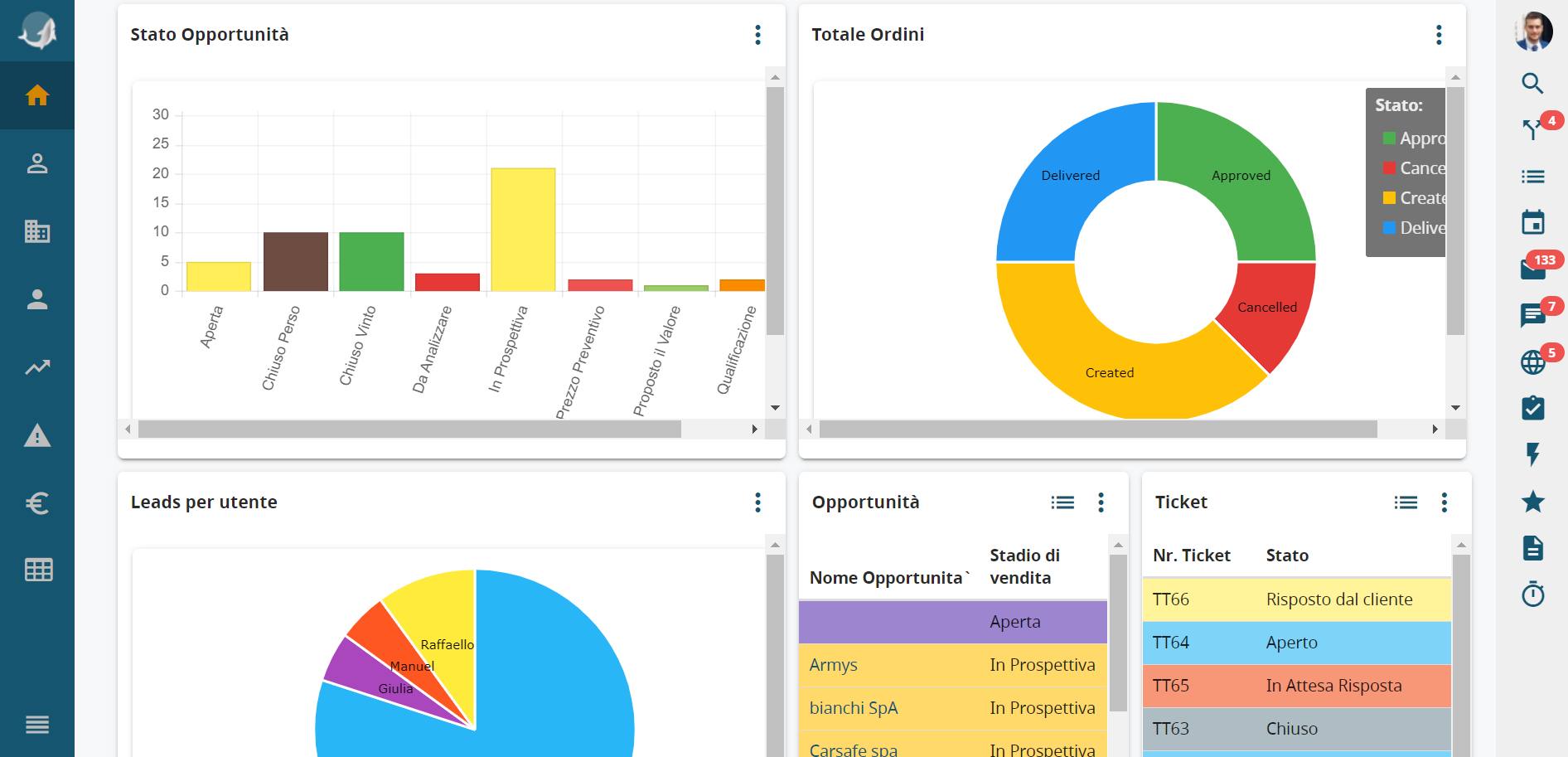Open the calendar icon
This screenshot has height=757, width=1568.
tap(1532, 222)
